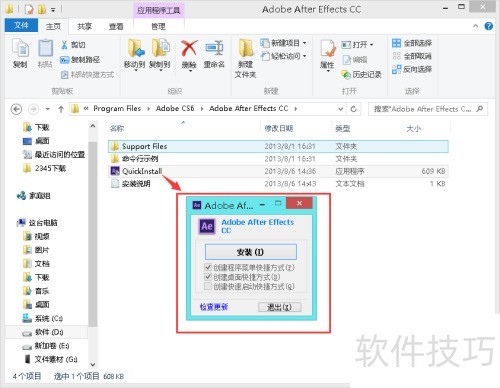
Task: Select the Software (D:) drive
Action: click(43, 332)
